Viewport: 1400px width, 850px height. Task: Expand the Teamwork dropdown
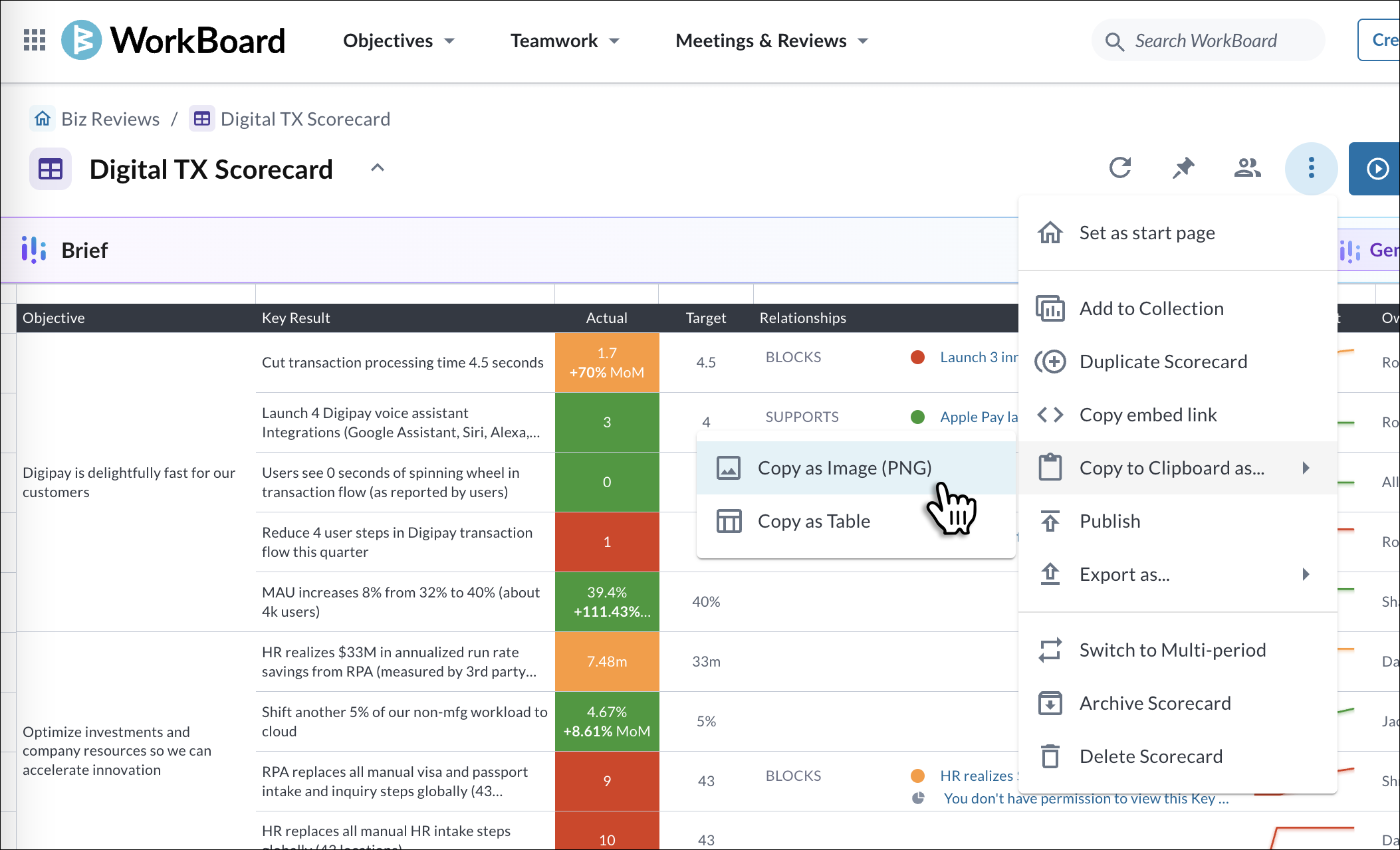click(565, 41)
